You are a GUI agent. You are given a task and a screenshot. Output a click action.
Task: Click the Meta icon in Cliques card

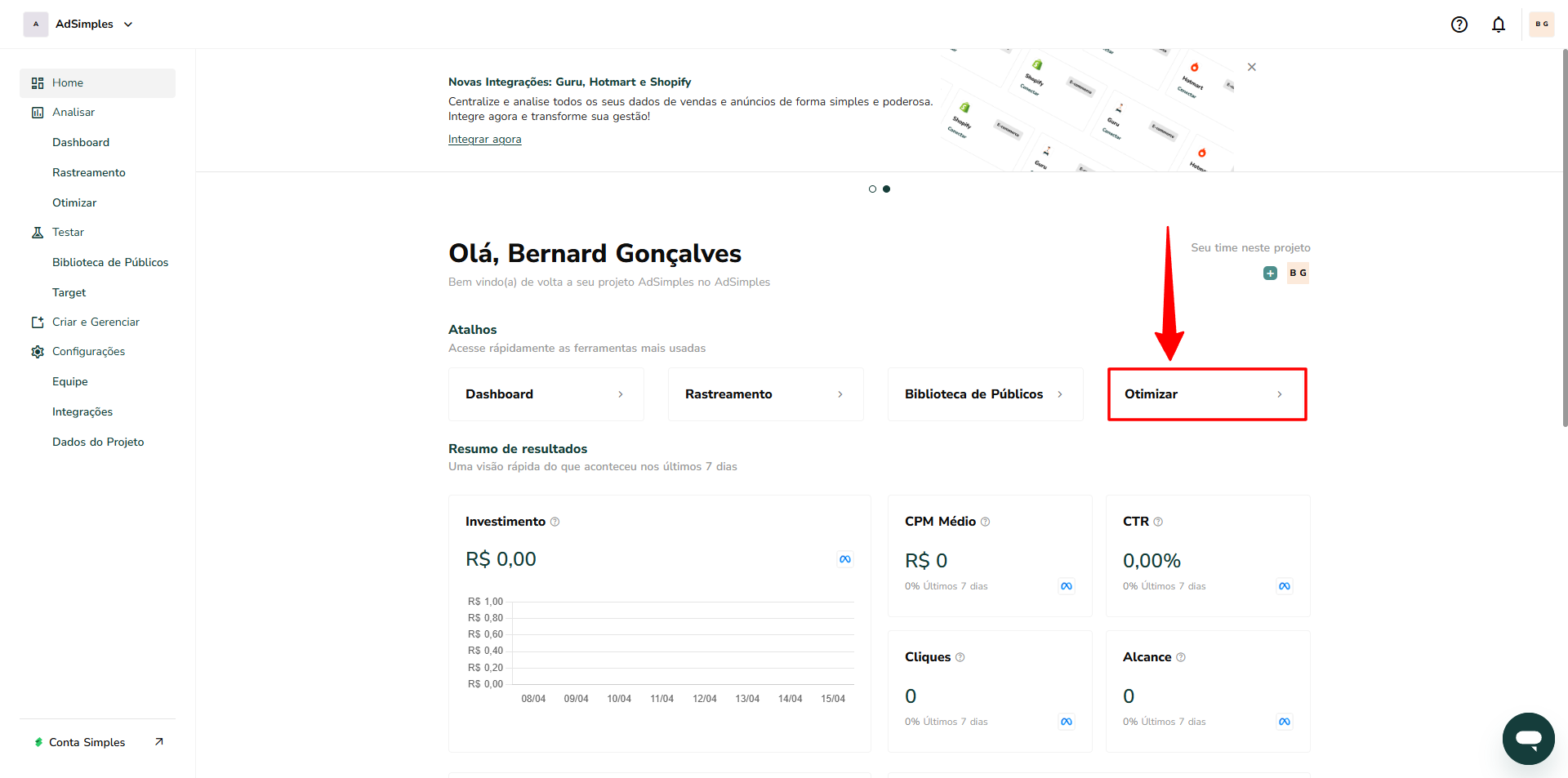[x=1067, y=722]
